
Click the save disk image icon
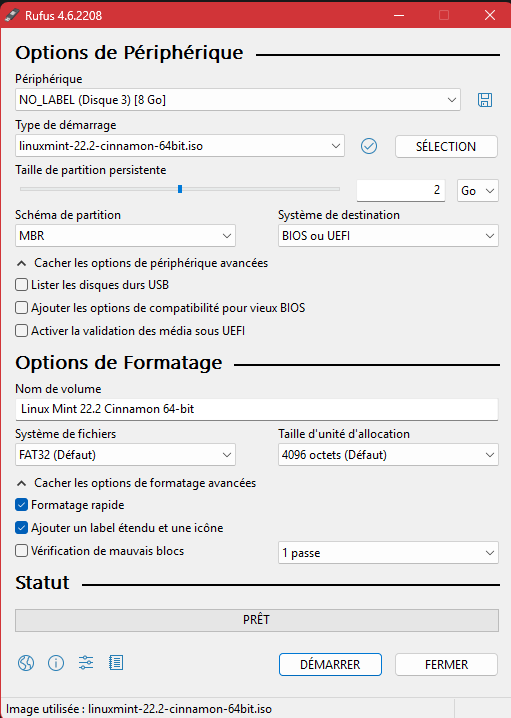pos(485,100)
